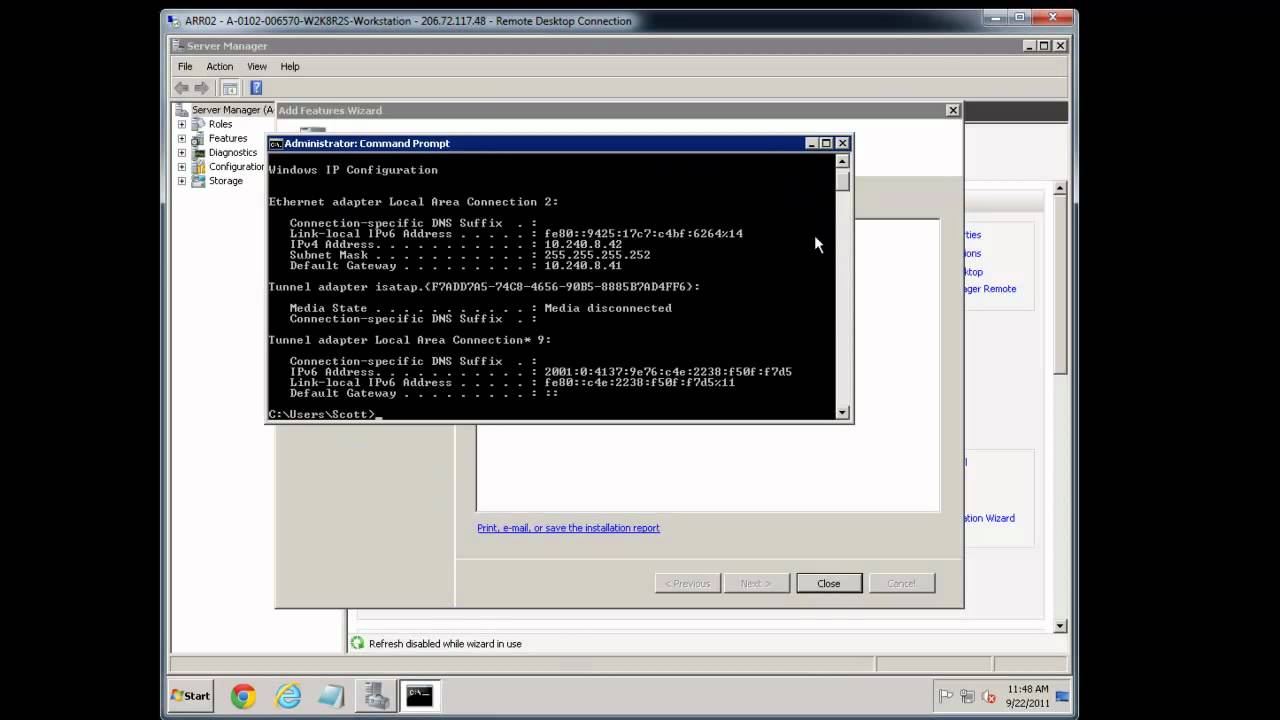This screenshot has height=720, width=1280.
Task: Maximize the Command Prompt window
Action: tap(826, 143)
